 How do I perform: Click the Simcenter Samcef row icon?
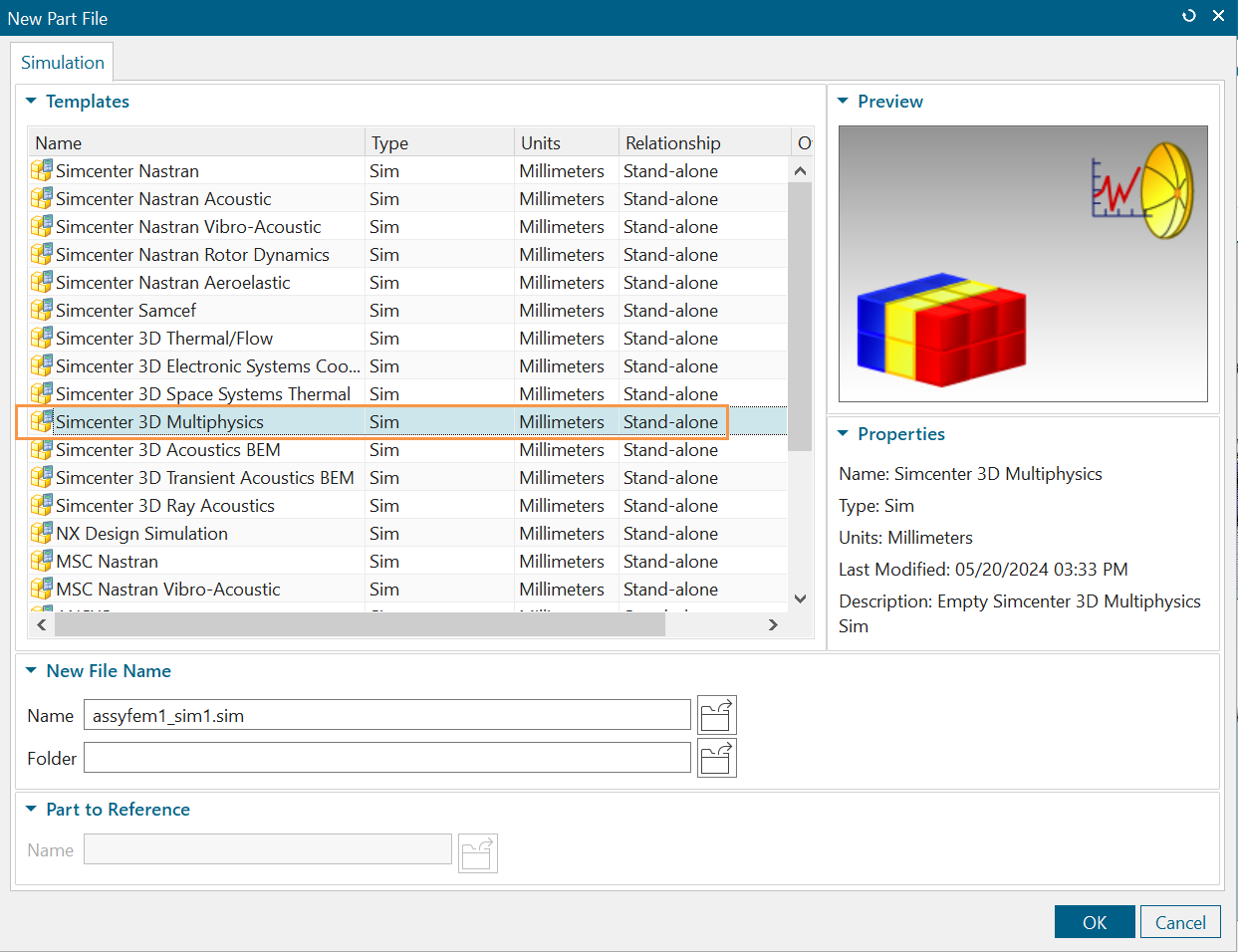(41, 311)
